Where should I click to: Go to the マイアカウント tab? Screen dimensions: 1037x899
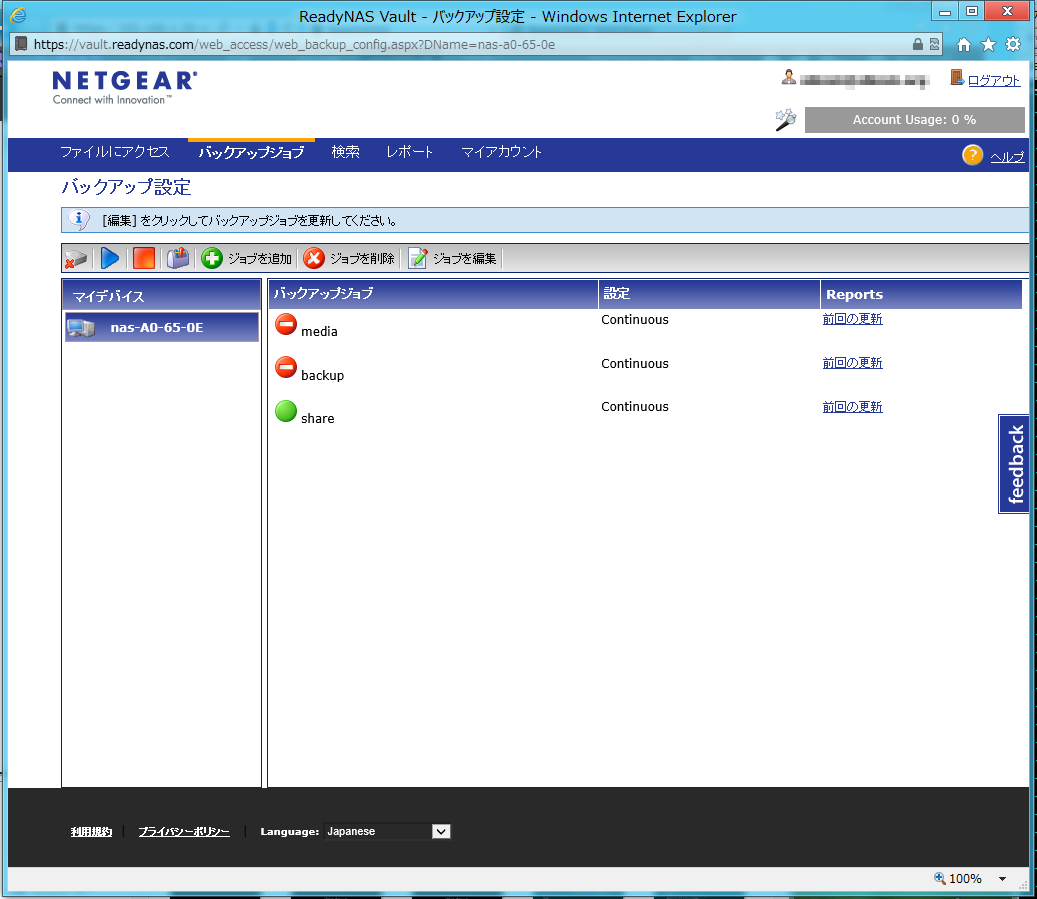[x=502, y=153]
